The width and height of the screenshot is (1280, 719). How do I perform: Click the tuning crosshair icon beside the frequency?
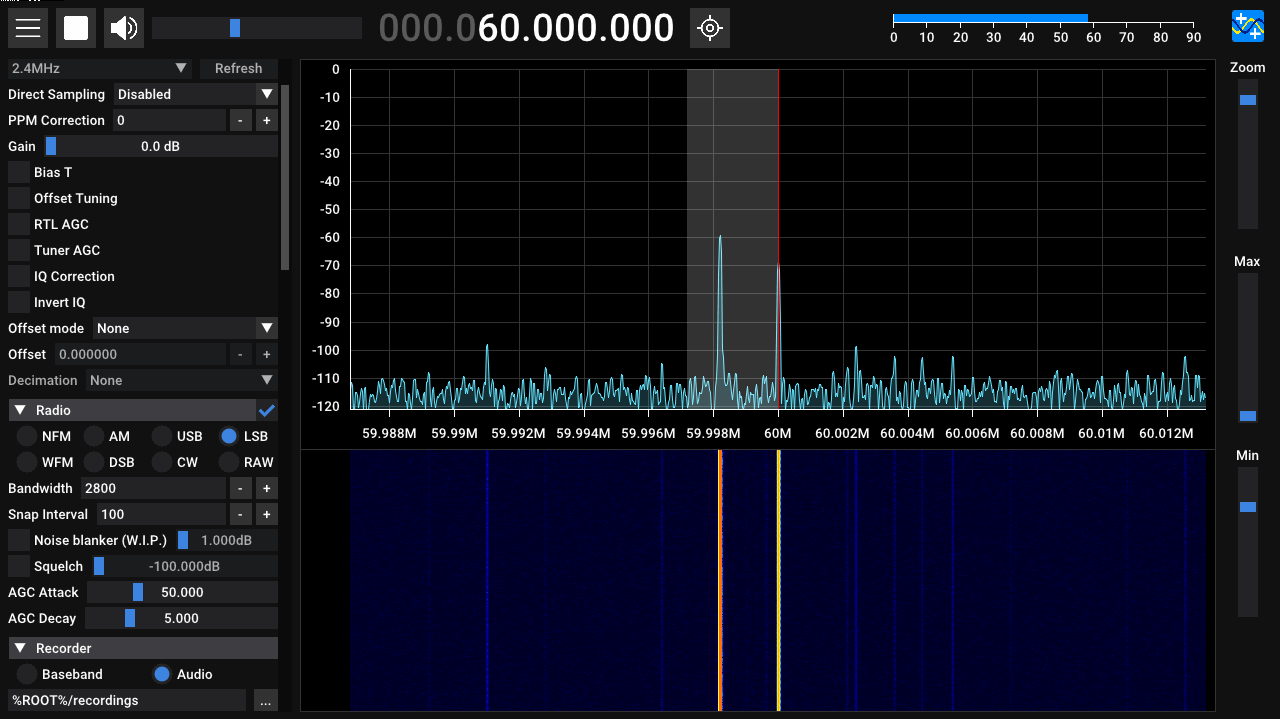pyautogui.click(x=710, y=27)
